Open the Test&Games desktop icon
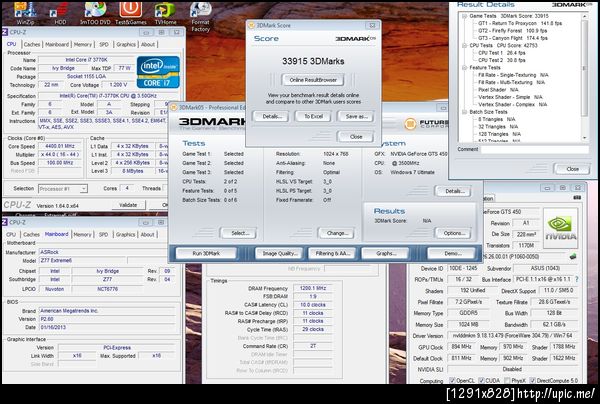600x404 pixels. point(131,11)
